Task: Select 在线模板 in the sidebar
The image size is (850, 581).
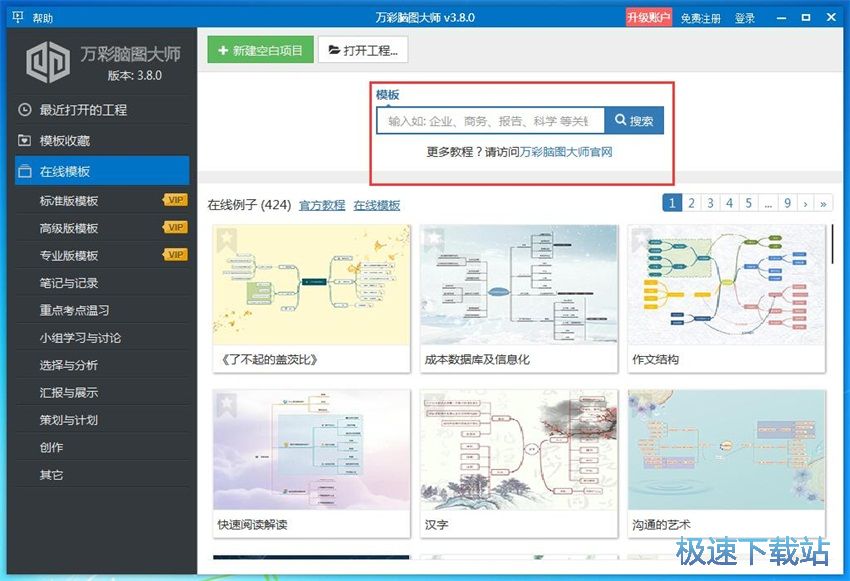Action: pos(102,171)
